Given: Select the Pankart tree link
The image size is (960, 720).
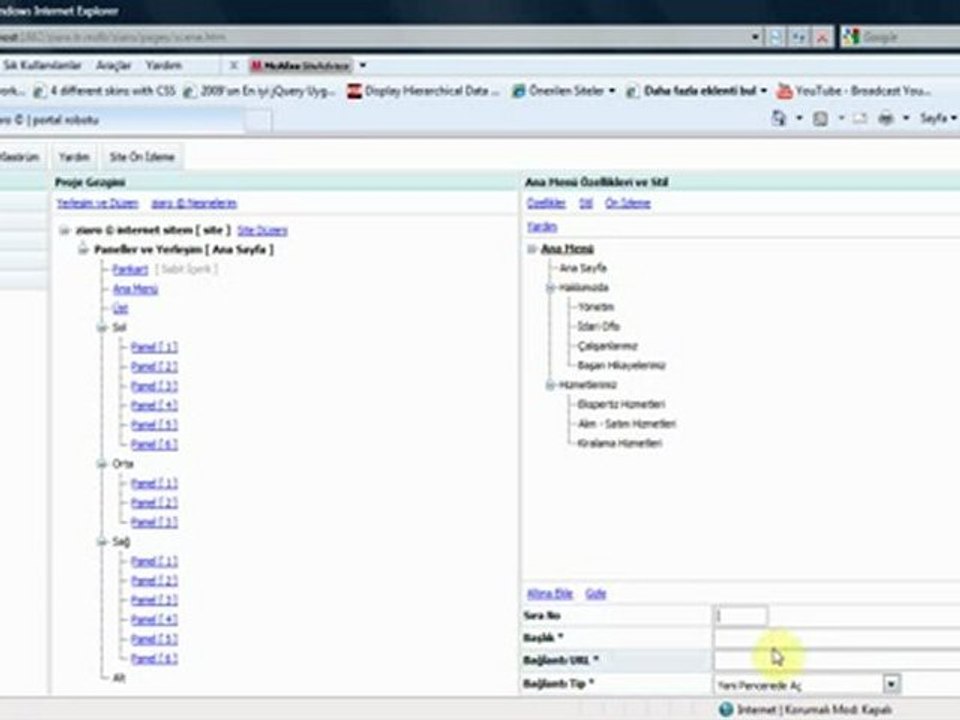Looking at the screenshot, I should [x=130, y=269].
